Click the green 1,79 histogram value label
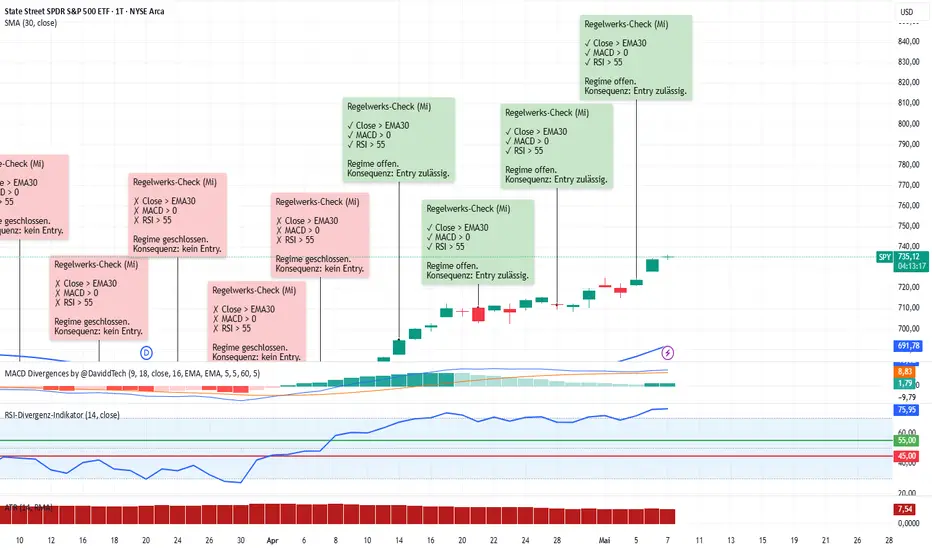The width and height of the screenshot is (932, 550). (905, 384)
